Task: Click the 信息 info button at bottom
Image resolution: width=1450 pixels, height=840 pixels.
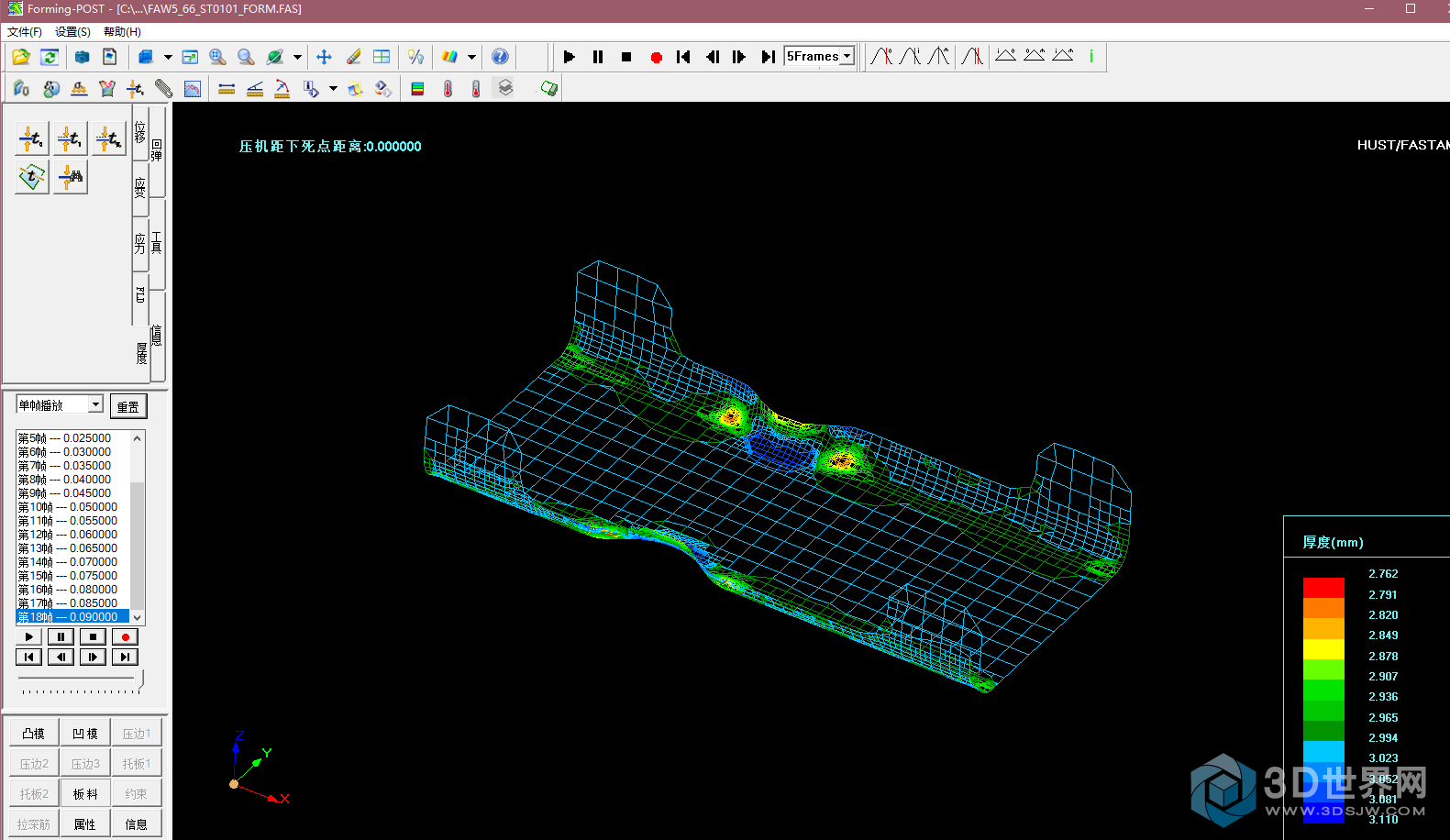Action: 137,823
